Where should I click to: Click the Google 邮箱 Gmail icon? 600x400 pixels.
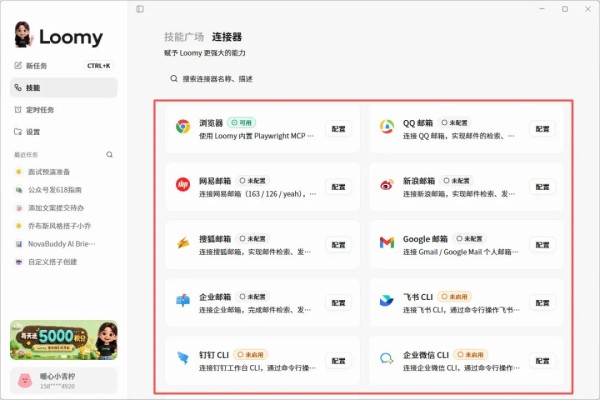[387, 242]
